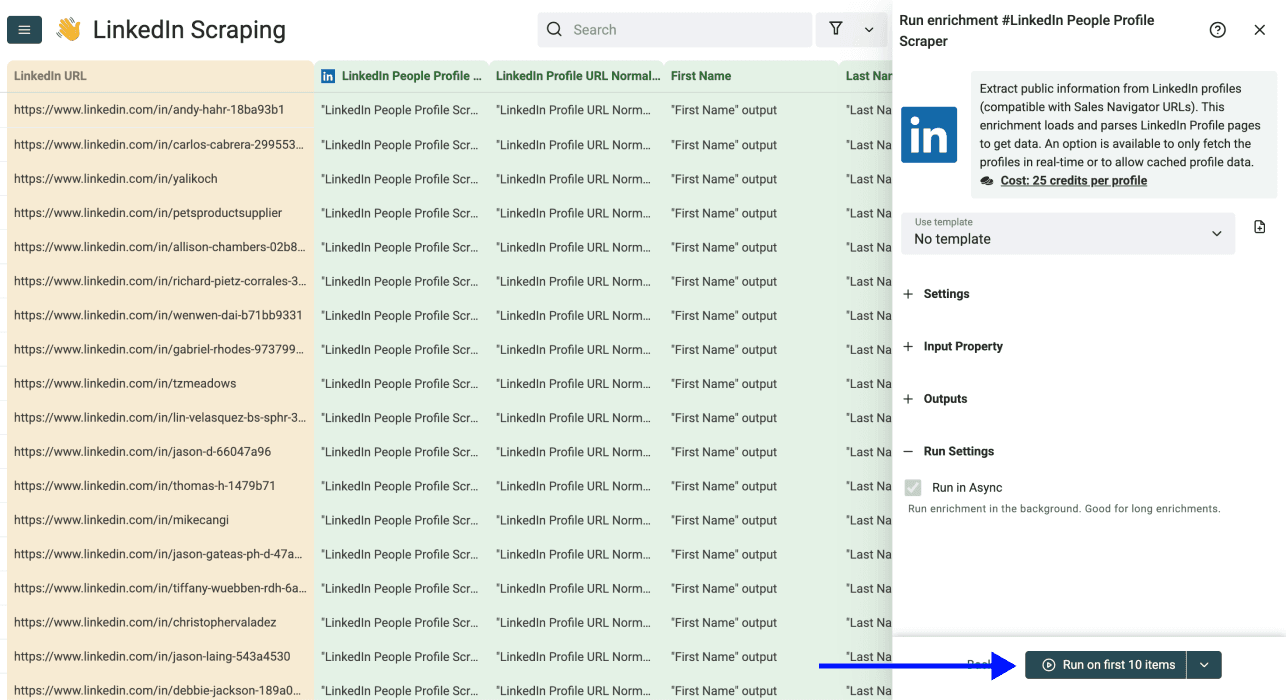Click the LinkedIn logo in the enrichment panel
The width and height of the screenshot is (1286, 700).
[x=929, y=133]
